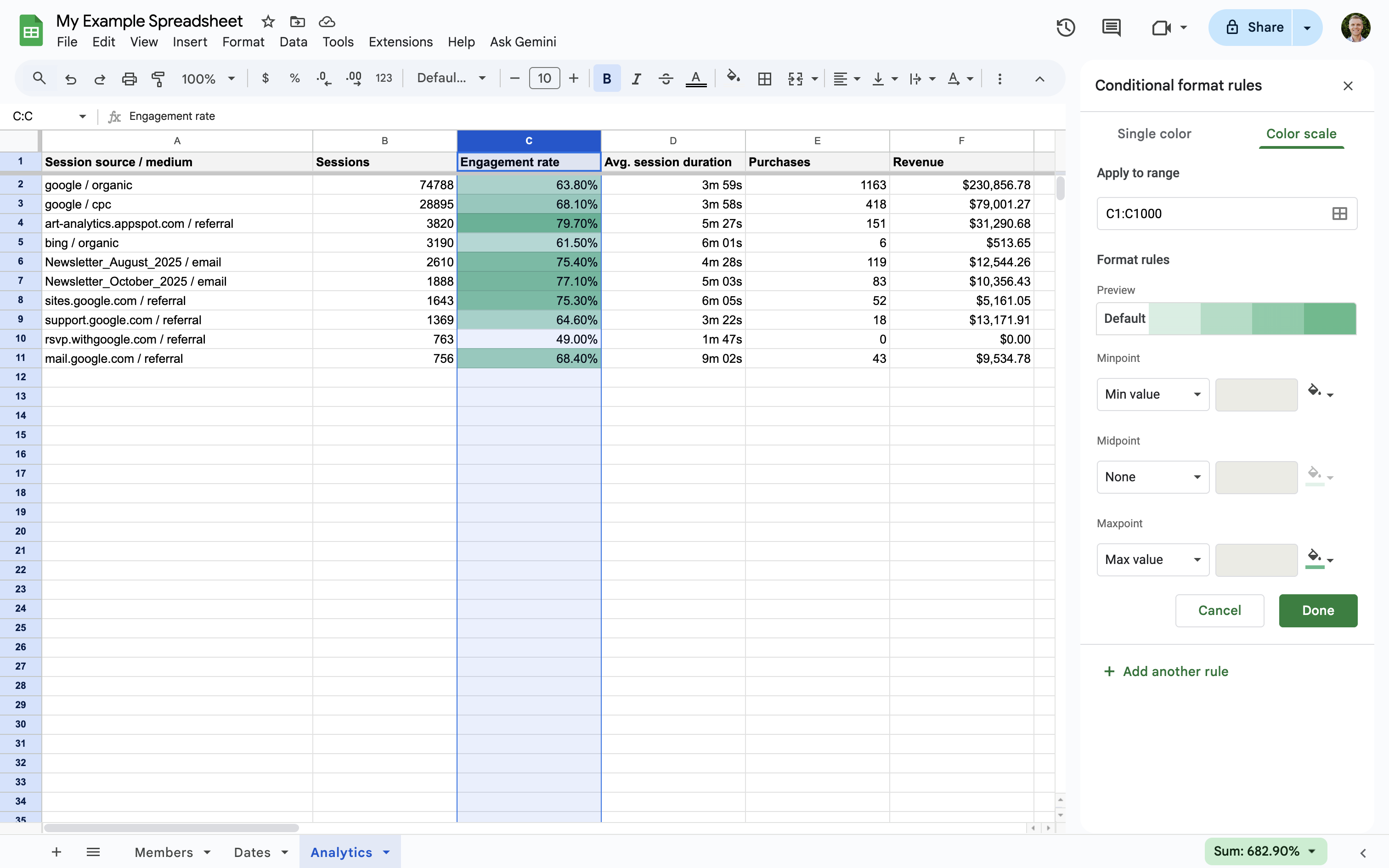Open the Midpoint None dropdown
This screenshot has height=868, width=1389.
(x=1152, y=477)
